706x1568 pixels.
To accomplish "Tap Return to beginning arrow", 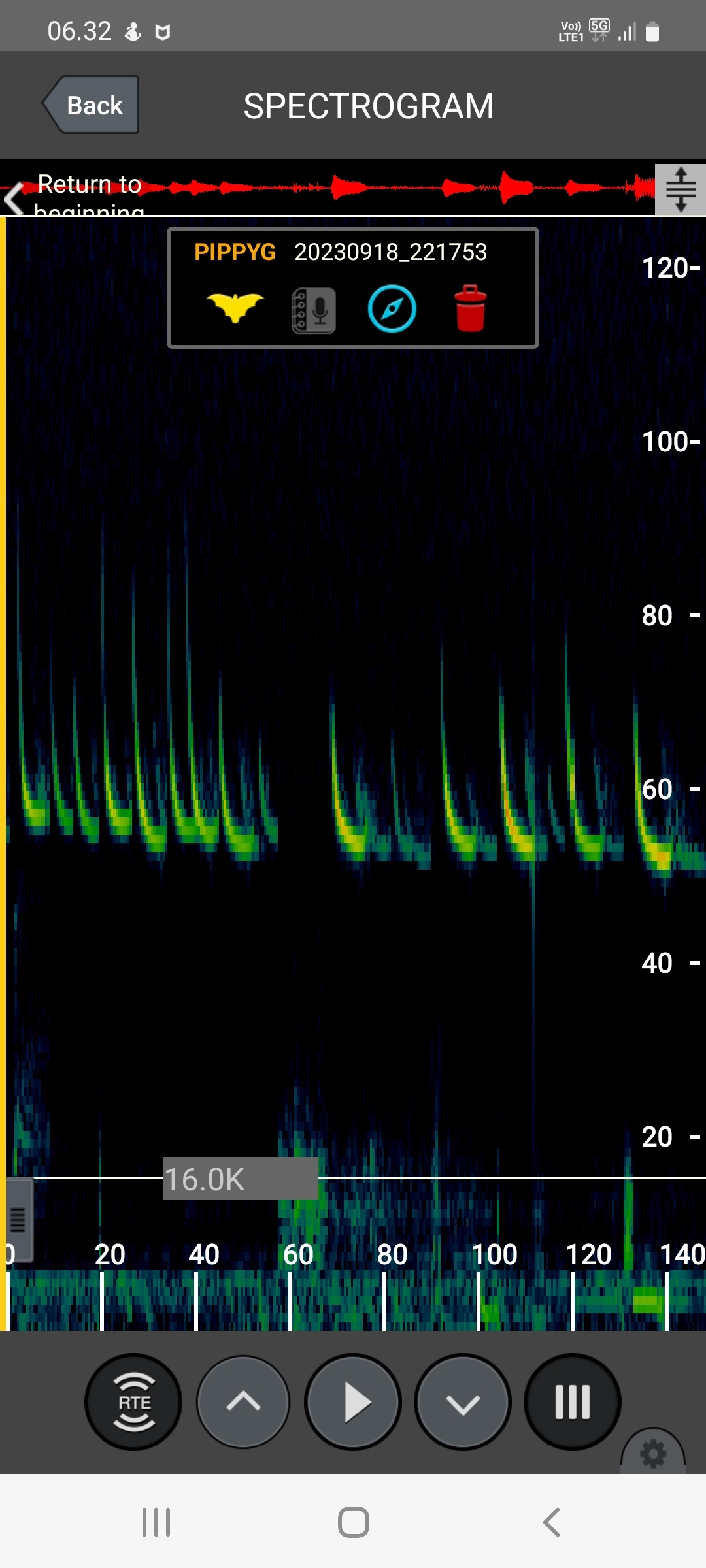I will pos(14,198).
